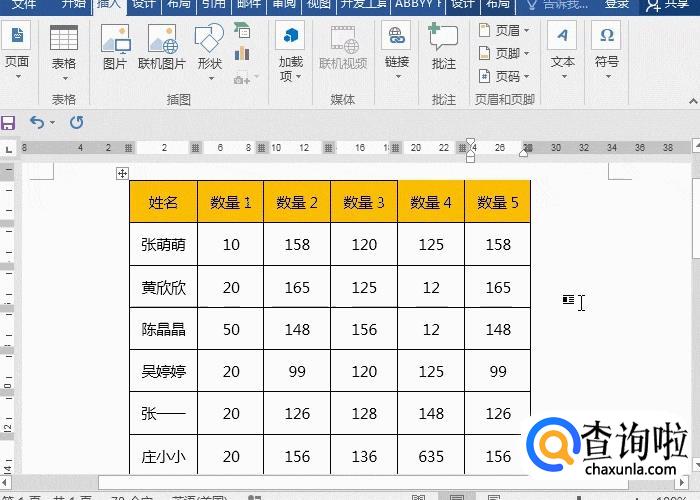Screen dimensions: 700x500
Task: Expand the 表格 dropdown arrow
Action: pyautogui.click(x=65, y=79)
